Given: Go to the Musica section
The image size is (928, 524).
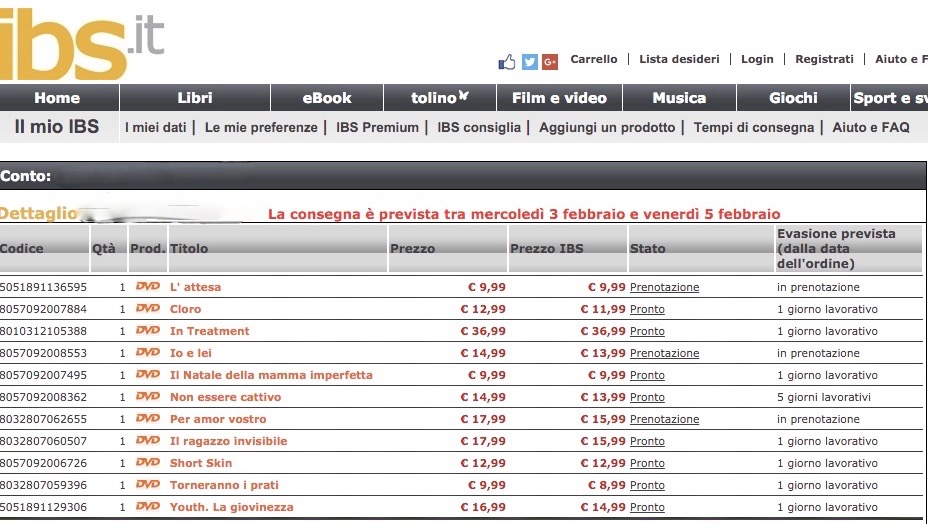Looking at the screenshot, I should [679, 98].
